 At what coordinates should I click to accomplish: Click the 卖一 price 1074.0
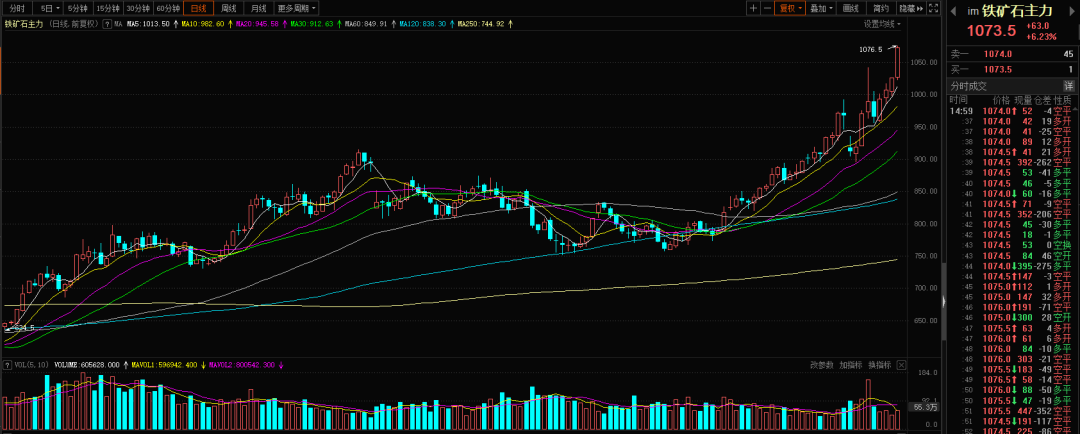(x=997, y=54)
